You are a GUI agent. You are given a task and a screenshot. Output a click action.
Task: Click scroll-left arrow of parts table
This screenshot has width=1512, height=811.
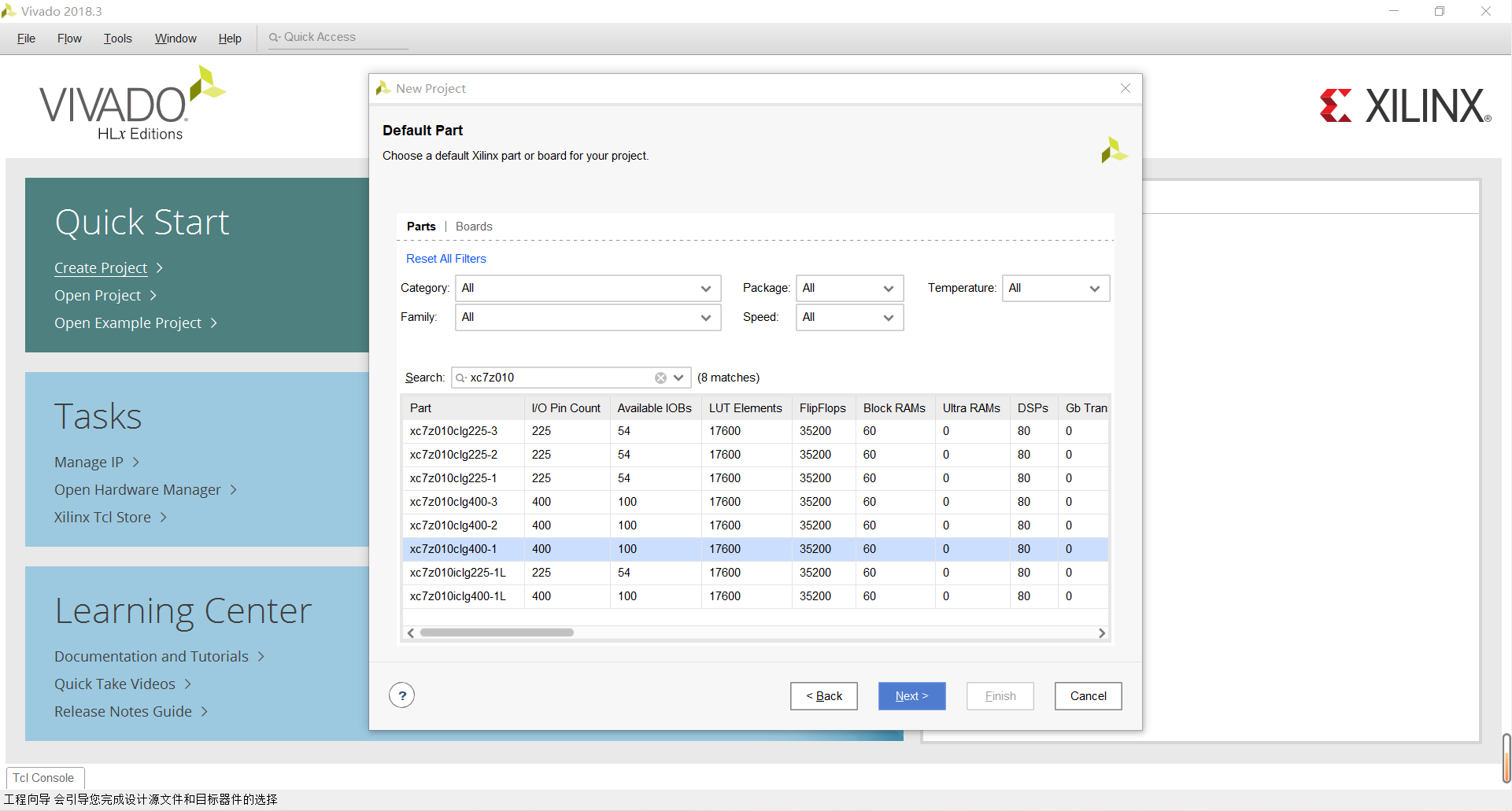pyautogui.click(x=411, y=633)
